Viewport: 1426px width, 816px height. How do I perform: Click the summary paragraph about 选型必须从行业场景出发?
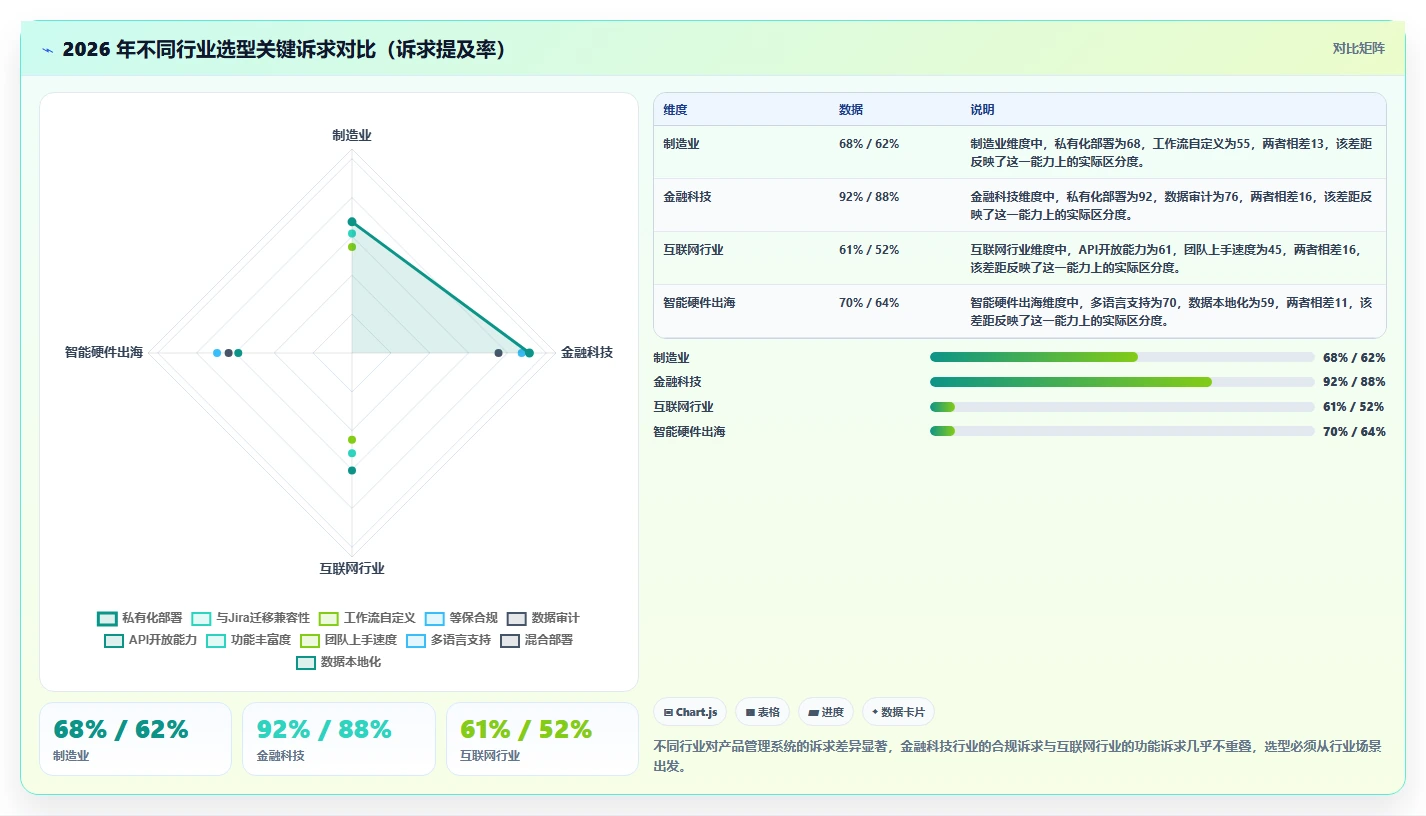(x=1018, y=756)
